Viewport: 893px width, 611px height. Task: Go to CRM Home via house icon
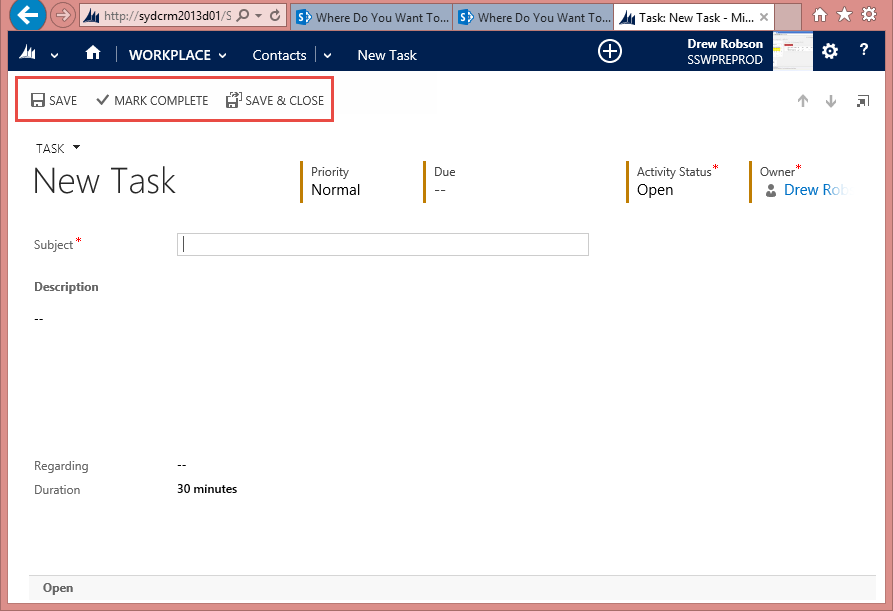(93, 54)
